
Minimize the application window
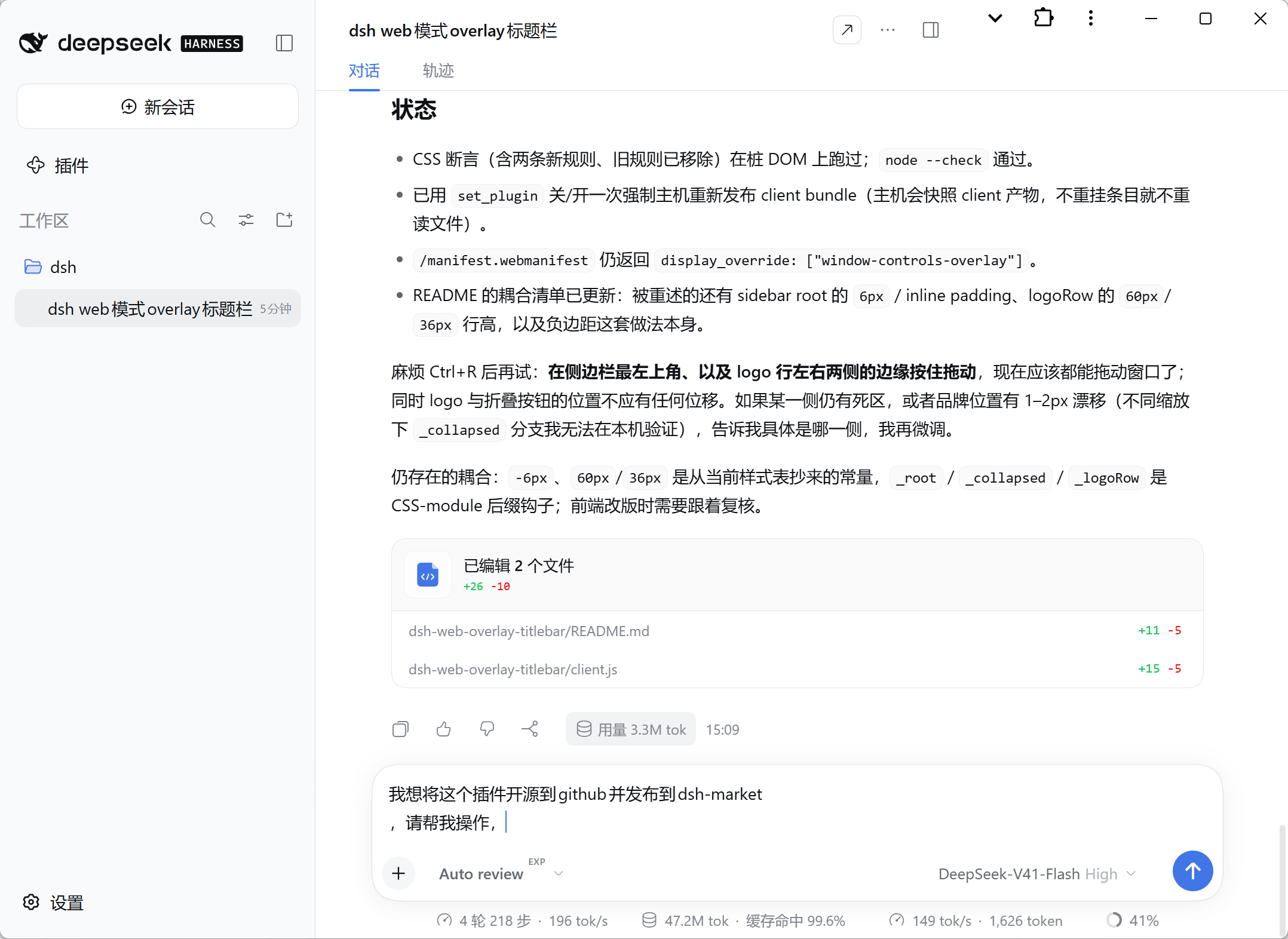1151,19
